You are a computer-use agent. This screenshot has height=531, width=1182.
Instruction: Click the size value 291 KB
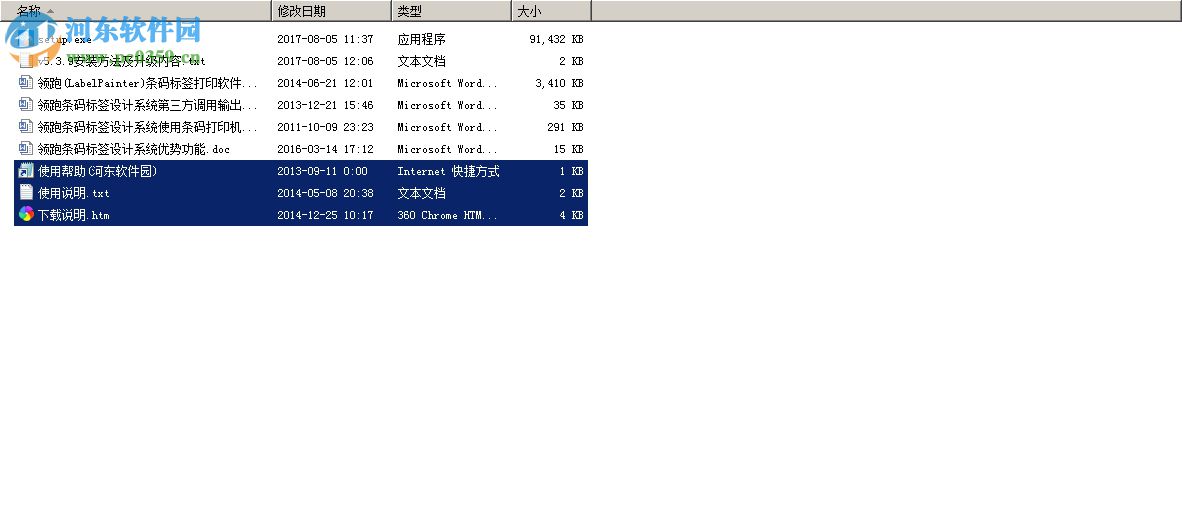click(565, 127)
